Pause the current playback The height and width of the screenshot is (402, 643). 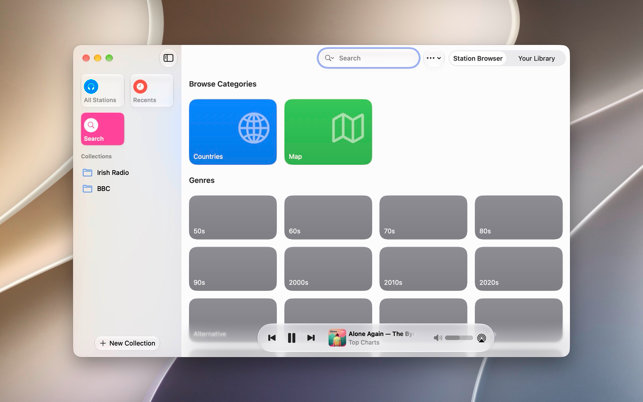292,338
